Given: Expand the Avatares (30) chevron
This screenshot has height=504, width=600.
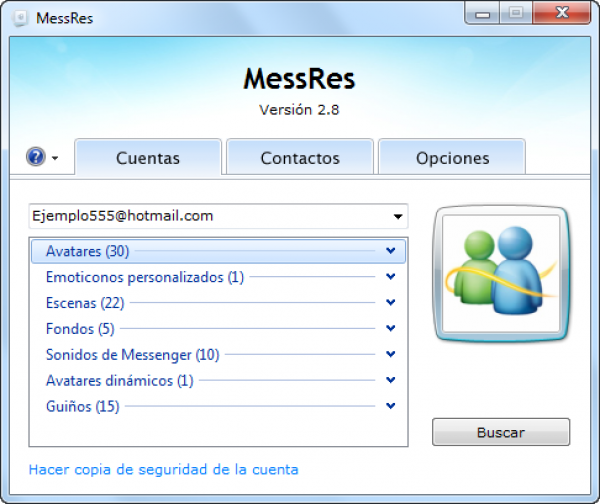Looking at the screenshot, I should 391,251.
